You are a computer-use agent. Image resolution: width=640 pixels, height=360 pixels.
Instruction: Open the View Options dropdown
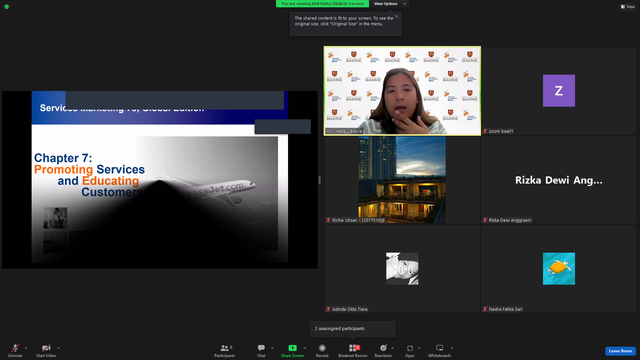tap(389, 4)
